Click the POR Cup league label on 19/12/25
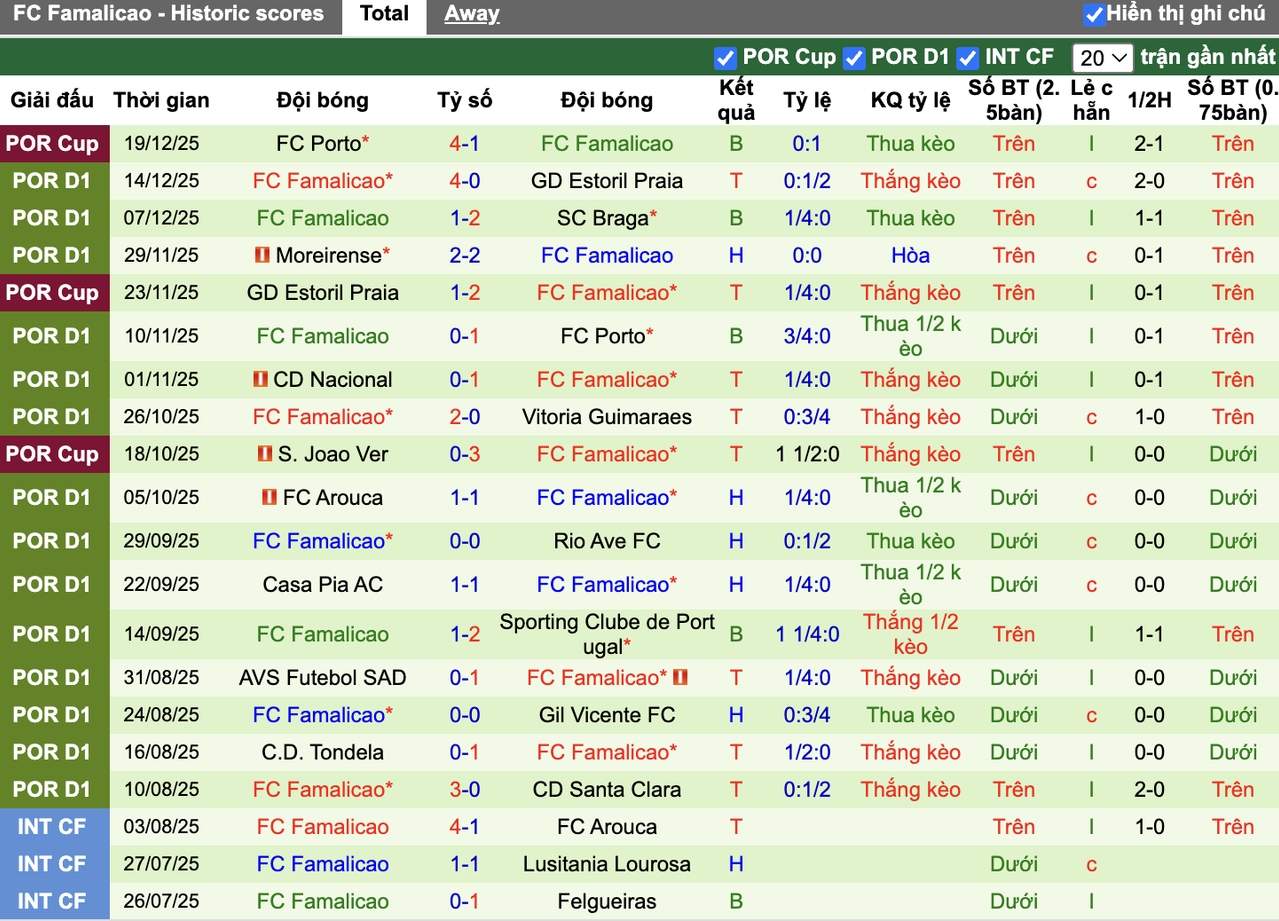1279x921 pixels. (x=52, y=144)
